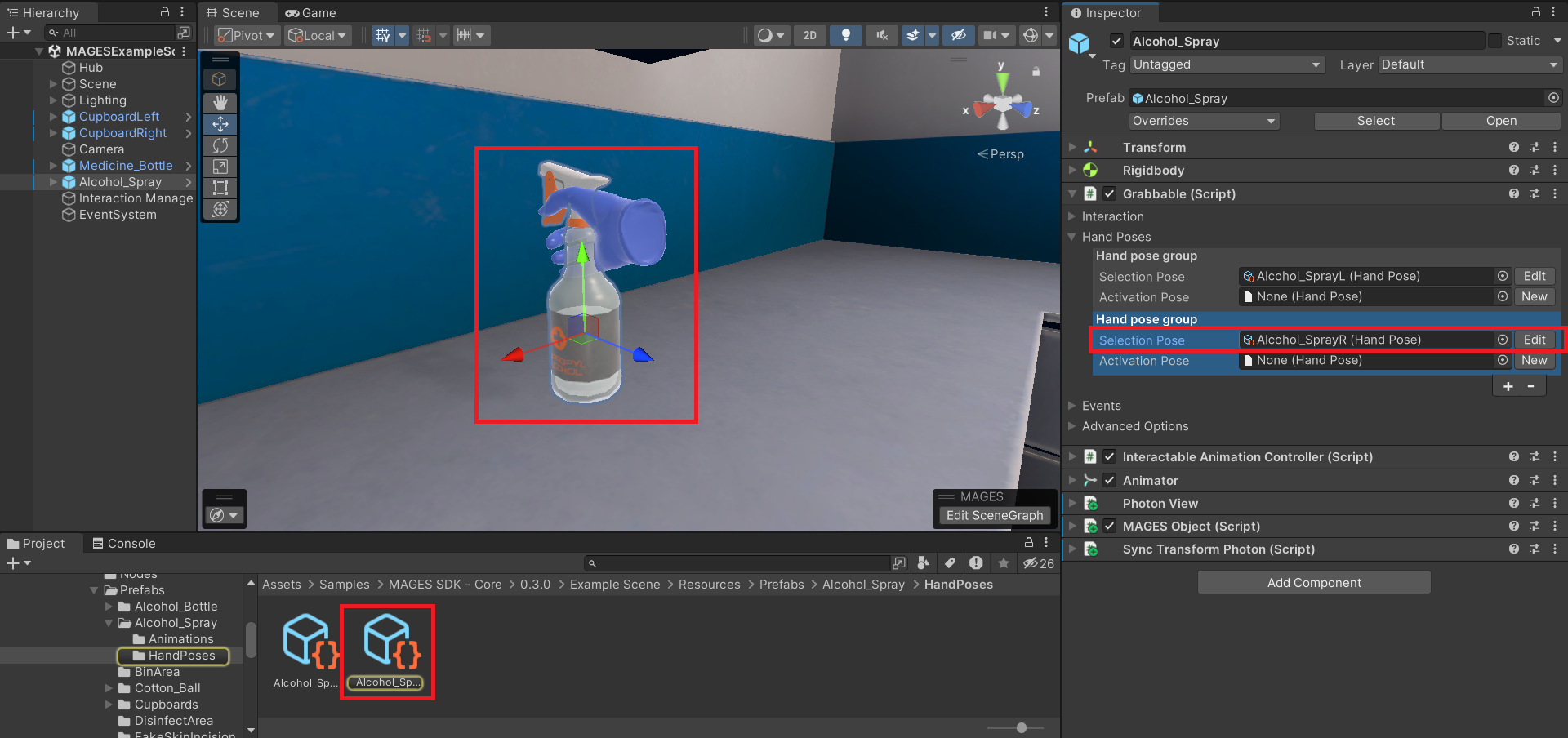
Task: Toggle the Static checkbox
Action: (1494, 41)
